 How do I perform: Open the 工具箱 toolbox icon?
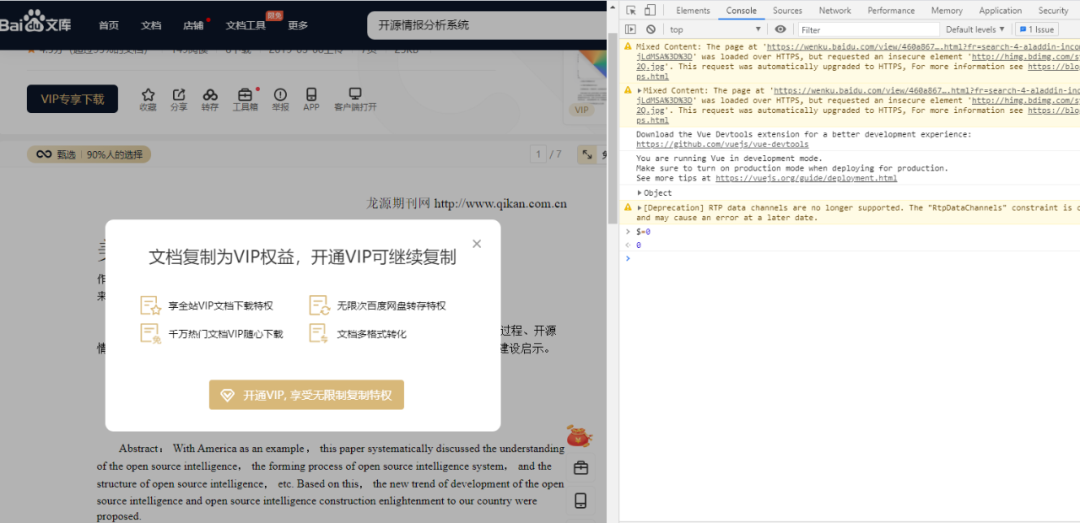[x=245, y=94]
